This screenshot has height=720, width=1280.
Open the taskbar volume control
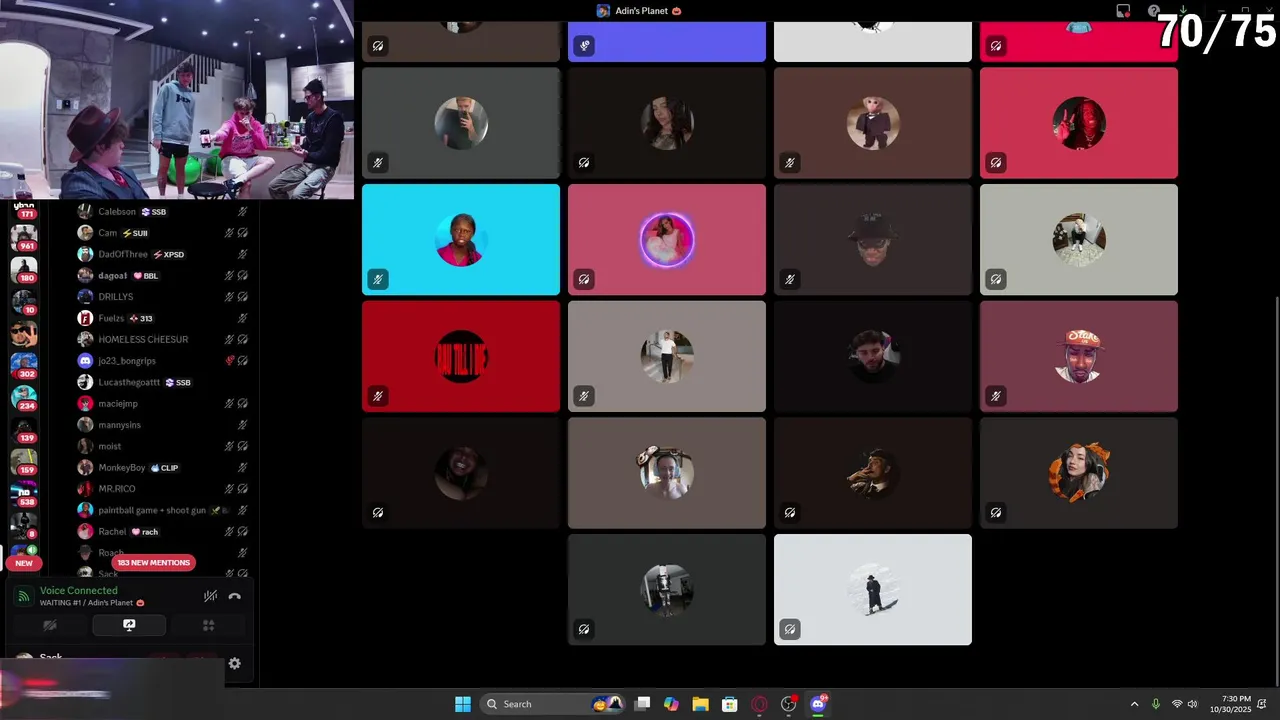1194,704
